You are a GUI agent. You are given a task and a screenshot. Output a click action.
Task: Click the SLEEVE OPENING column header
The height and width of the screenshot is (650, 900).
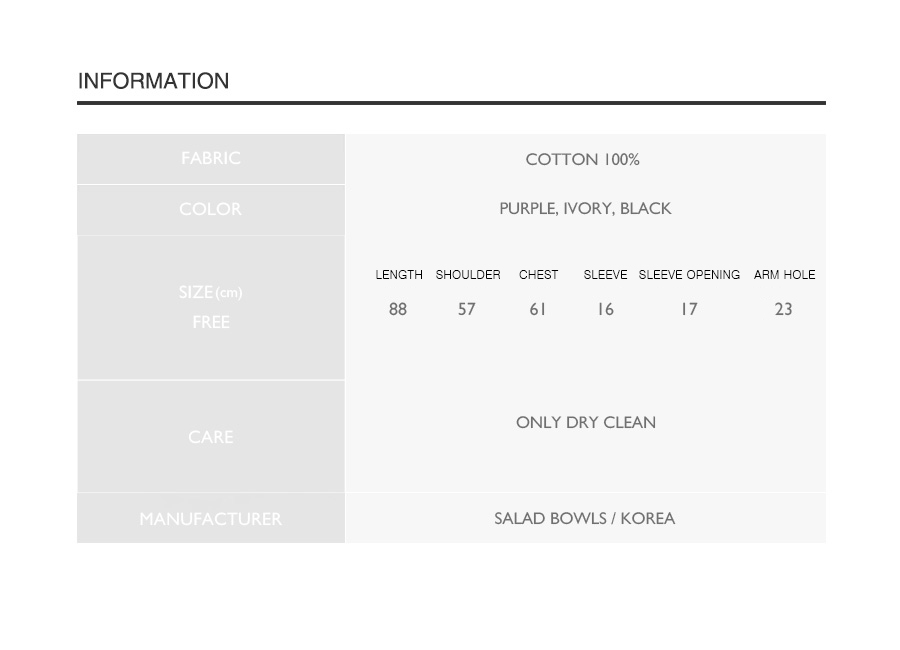(689, 274)
